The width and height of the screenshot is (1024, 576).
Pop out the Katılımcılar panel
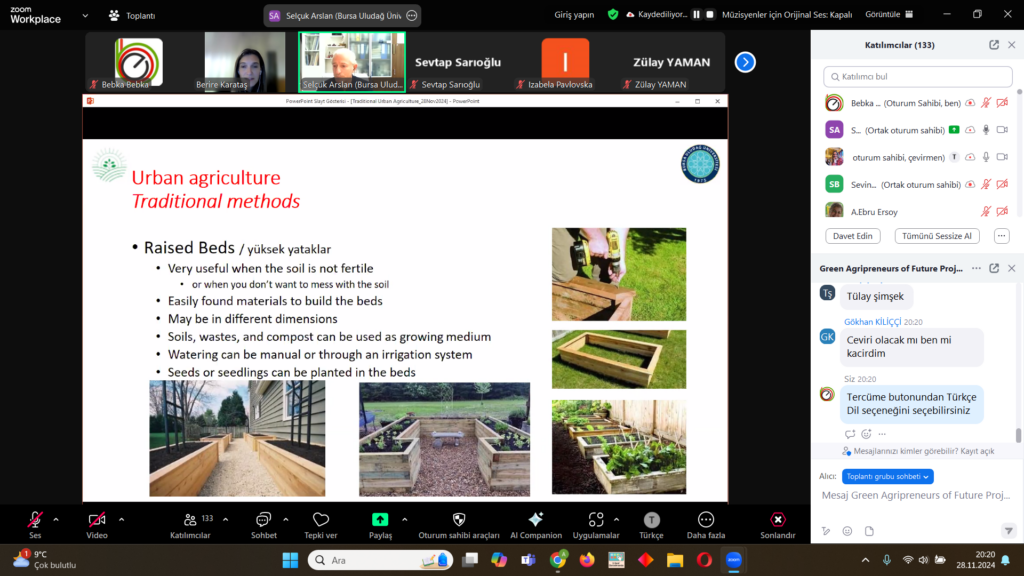993,45
